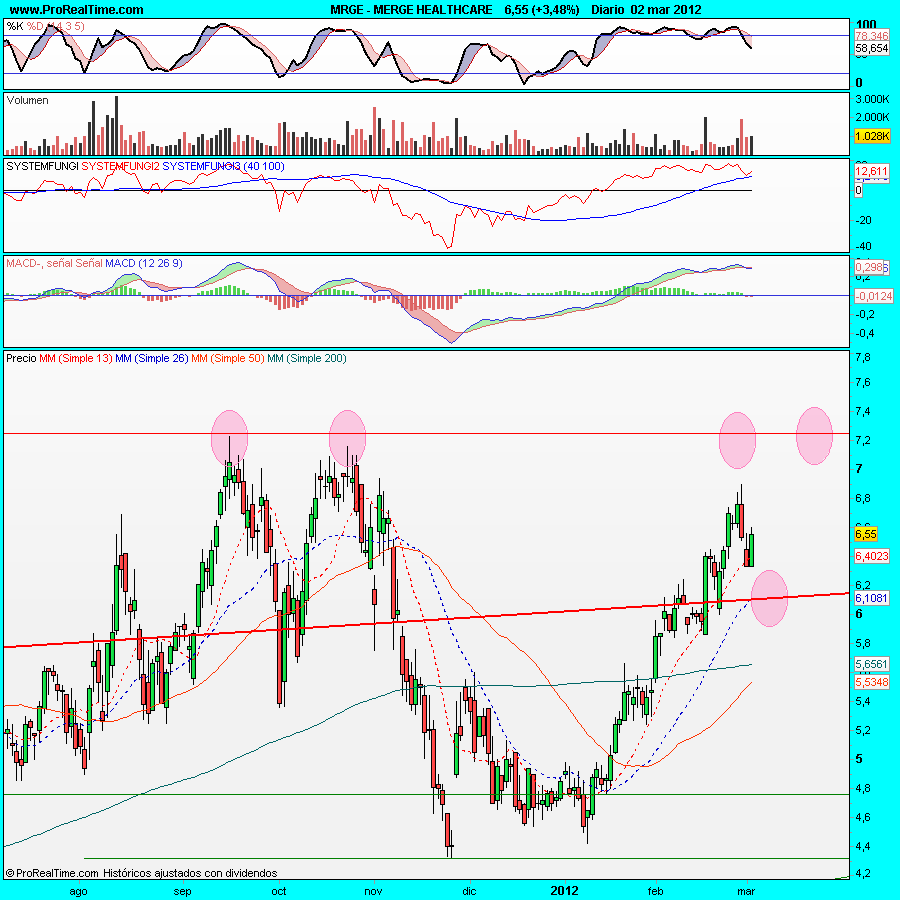The image size is (900, 900).
Task: Click the 0,298 MACD value tag
Action: tap(870, 267)
